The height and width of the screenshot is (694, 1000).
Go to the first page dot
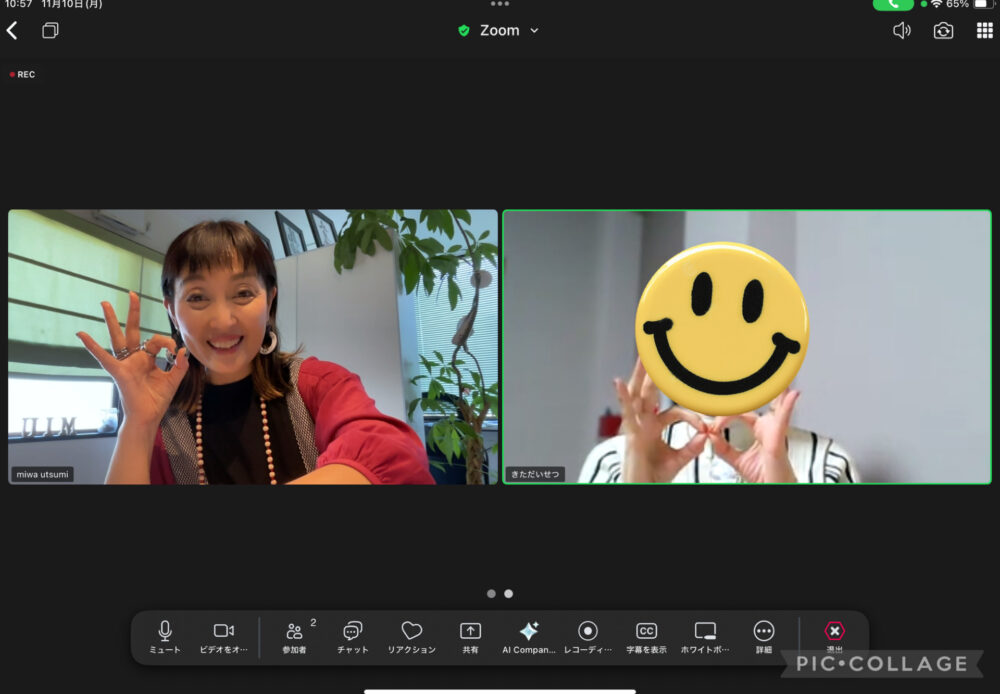[x=491, y=594]
